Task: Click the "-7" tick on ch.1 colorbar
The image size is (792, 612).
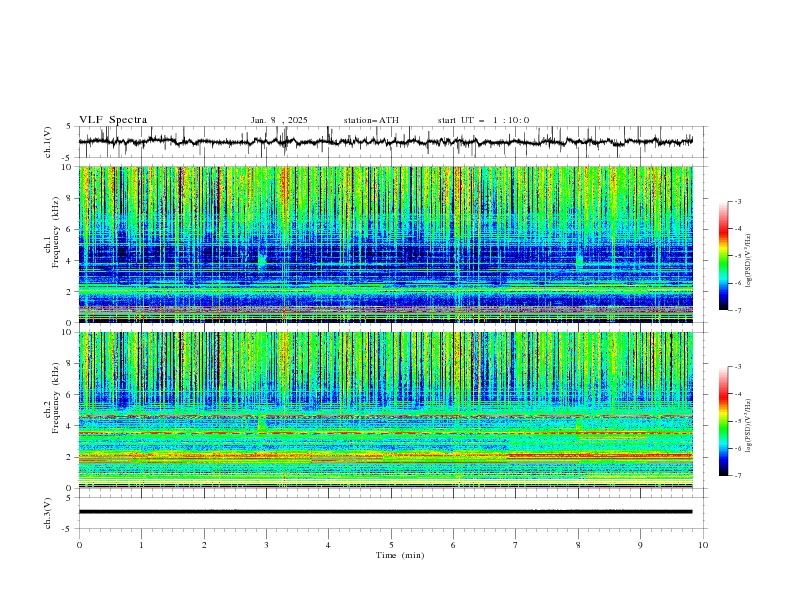Action: point(737,310)
